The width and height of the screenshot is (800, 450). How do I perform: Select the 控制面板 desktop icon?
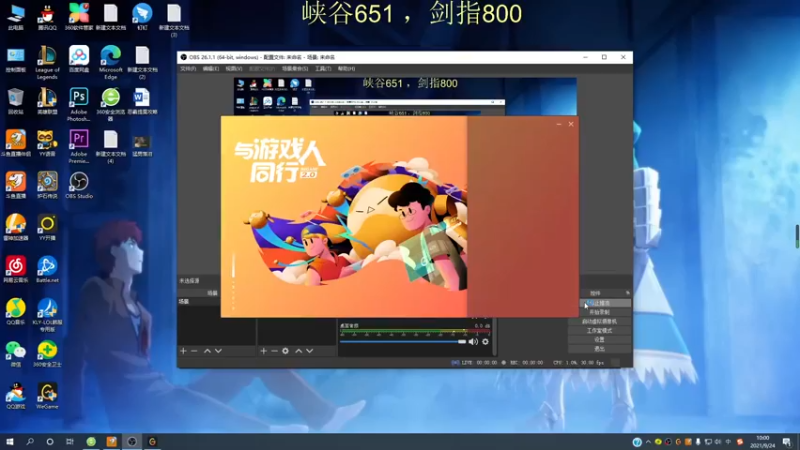pyautogui.click(x=15, y=59)
